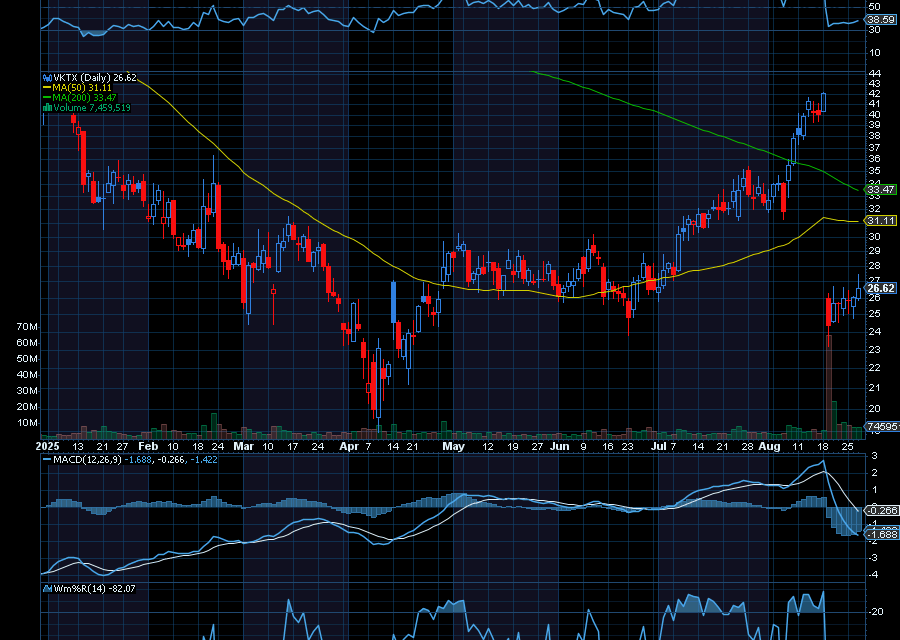The height and width of the screenshot is (640, 900).
Task: Click the date label 16 in June
Action: pyautogui.click(x=608, y=447)
